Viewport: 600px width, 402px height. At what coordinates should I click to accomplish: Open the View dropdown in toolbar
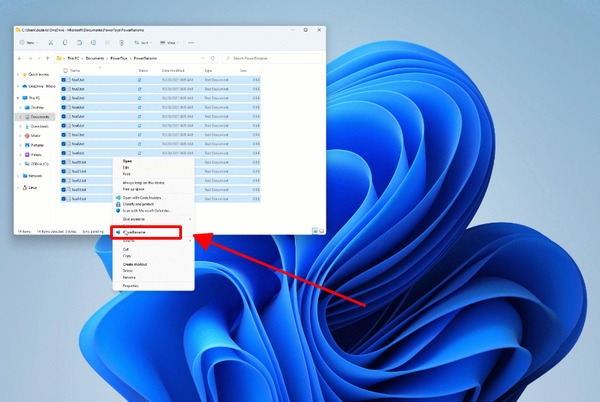pyautogui.click(x=170, y=43)
